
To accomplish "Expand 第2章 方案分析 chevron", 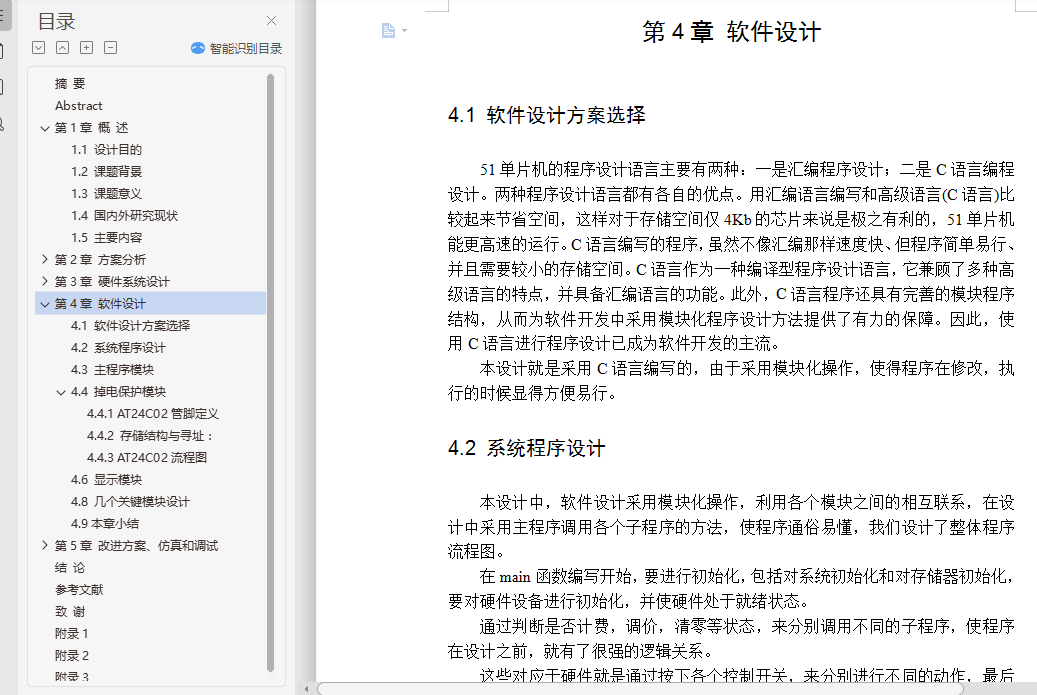I will 44,259.
